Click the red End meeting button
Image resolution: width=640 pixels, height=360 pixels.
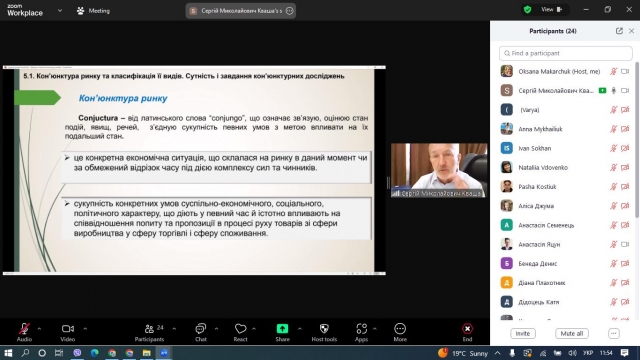click(x=467, y=332)
